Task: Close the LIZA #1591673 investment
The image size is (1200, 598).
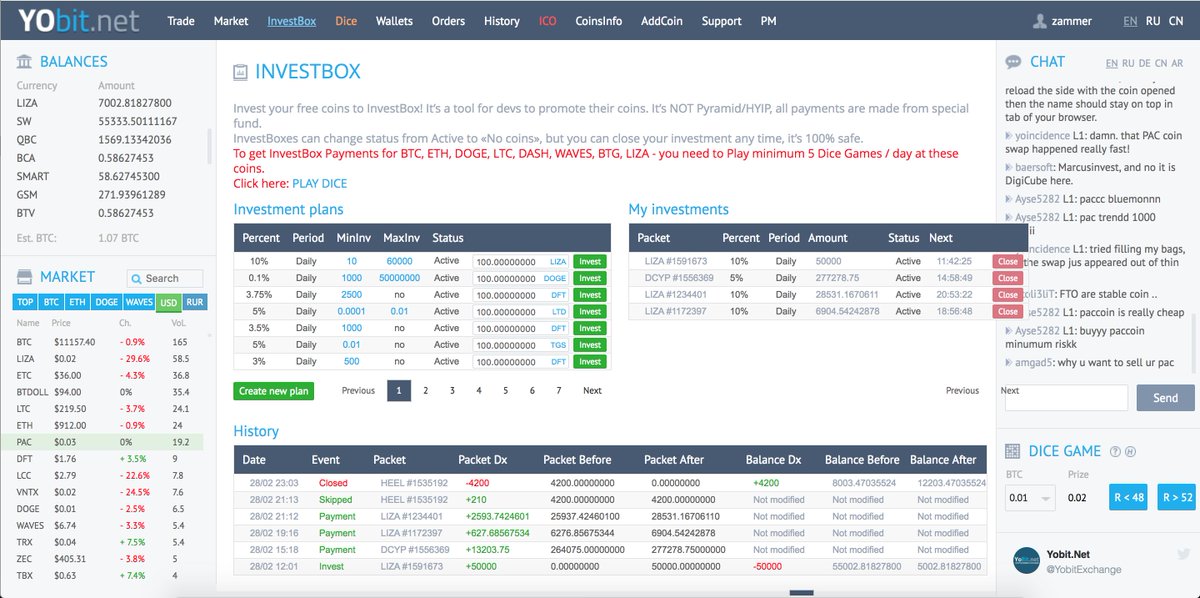Action: 1007,261
